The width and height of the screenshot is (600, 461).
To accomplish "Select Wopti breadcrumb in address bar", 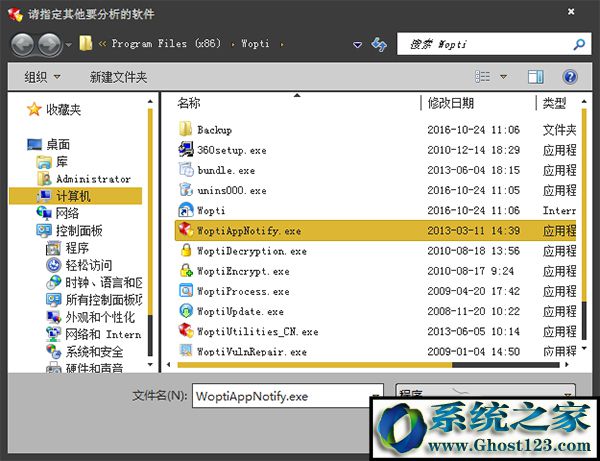I will [255, 44].
